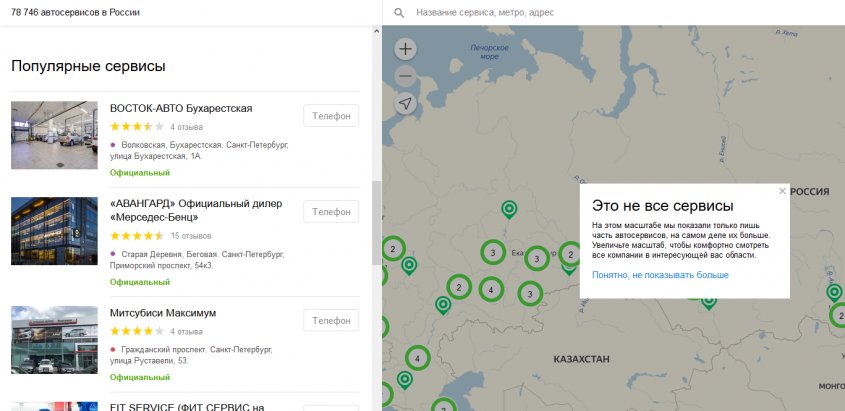Open Митсубиси Максимум listing title
Image resolution: width=845 pixels, height=411 pixels.
(163, 313)
